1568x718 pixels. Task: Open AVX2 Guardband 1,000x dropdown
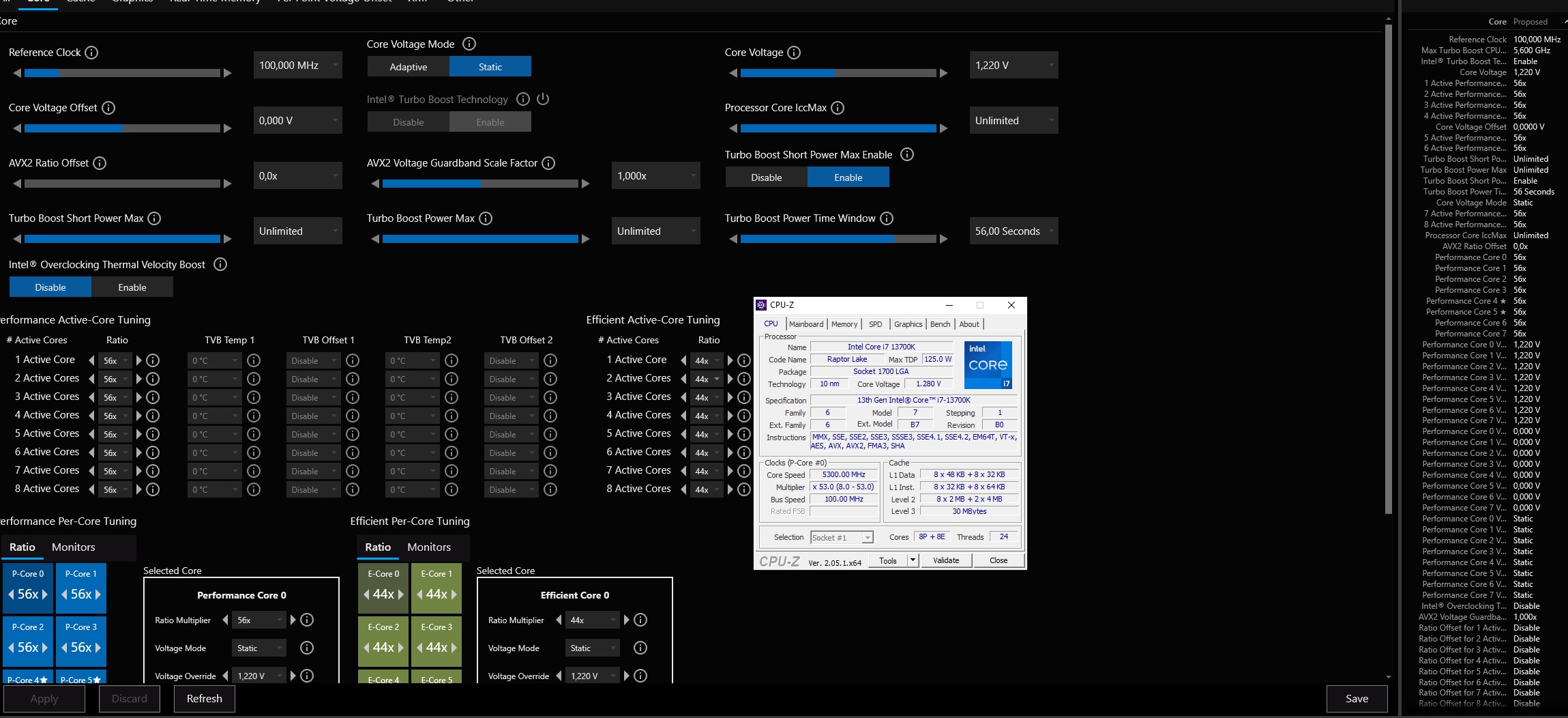coord(656,176)
